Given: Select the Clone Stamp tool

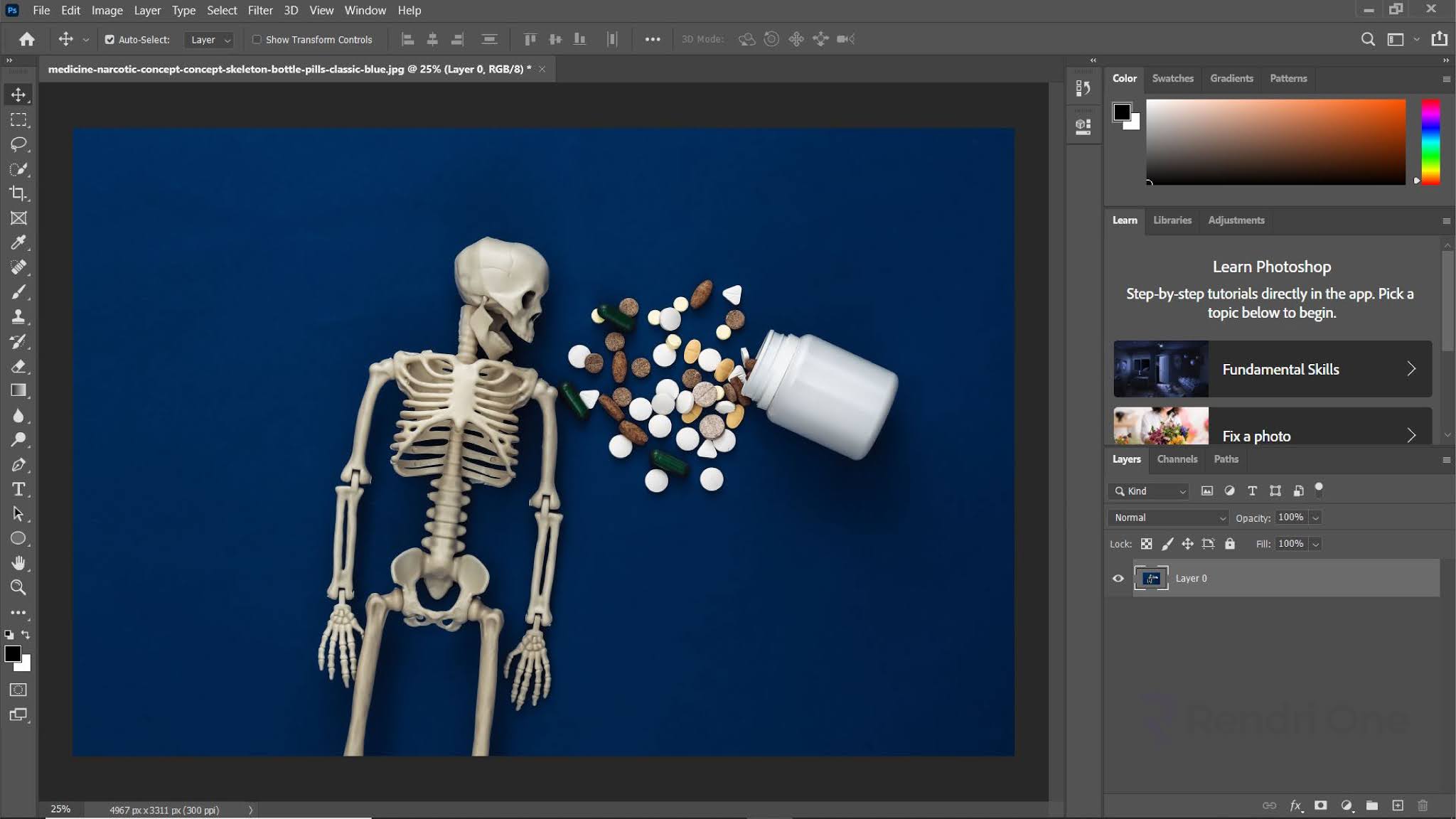Looking at the screenshot, I should point(18,316).
